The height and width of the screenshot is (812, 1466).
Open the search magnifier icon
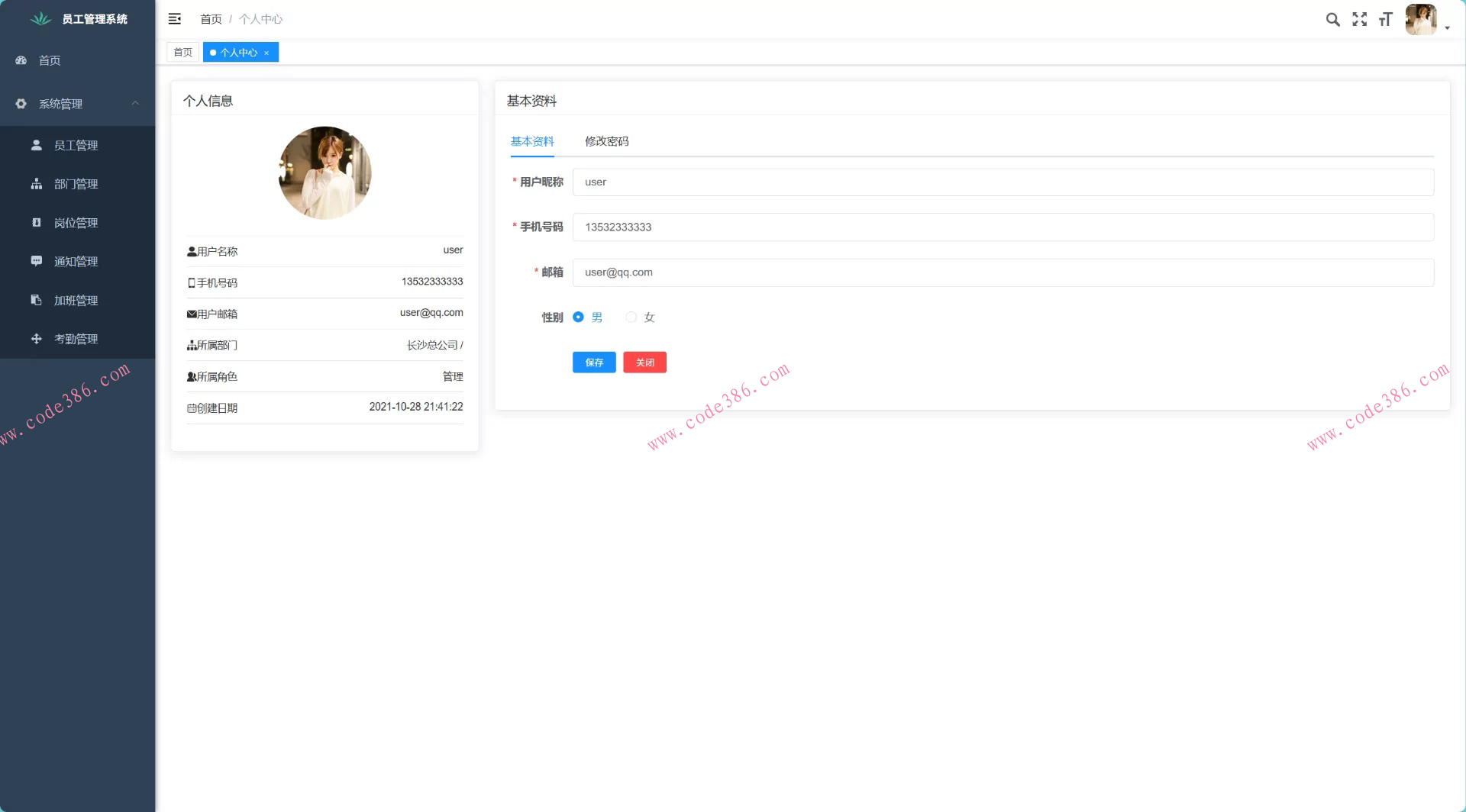coord(1332,20)
